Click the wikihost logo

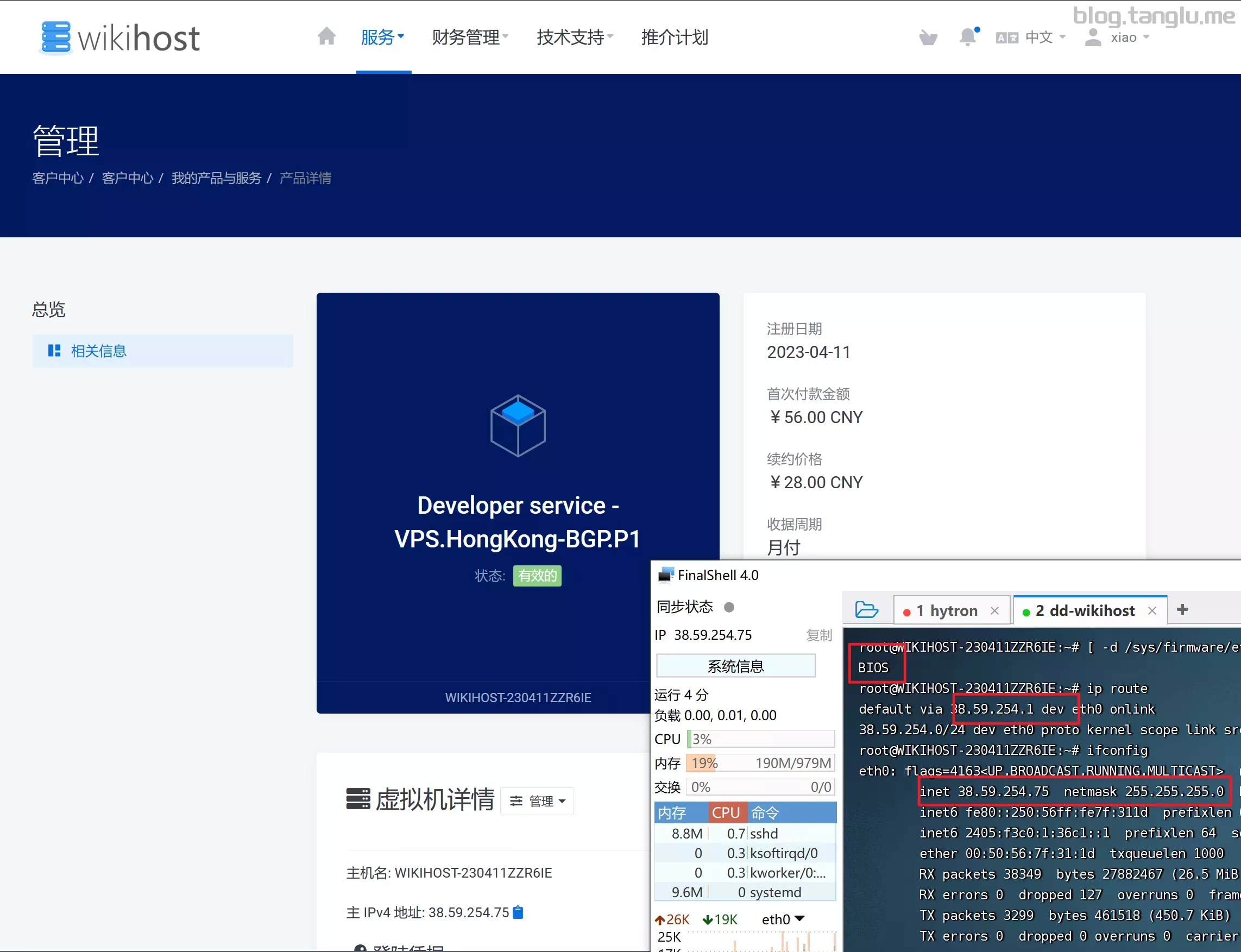pos(120,38)
